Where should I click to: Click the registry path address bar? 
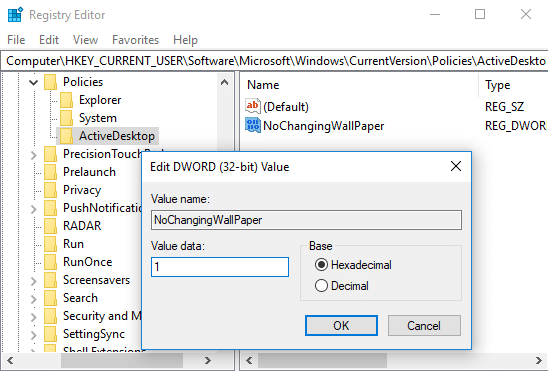(x=274, y=61)
